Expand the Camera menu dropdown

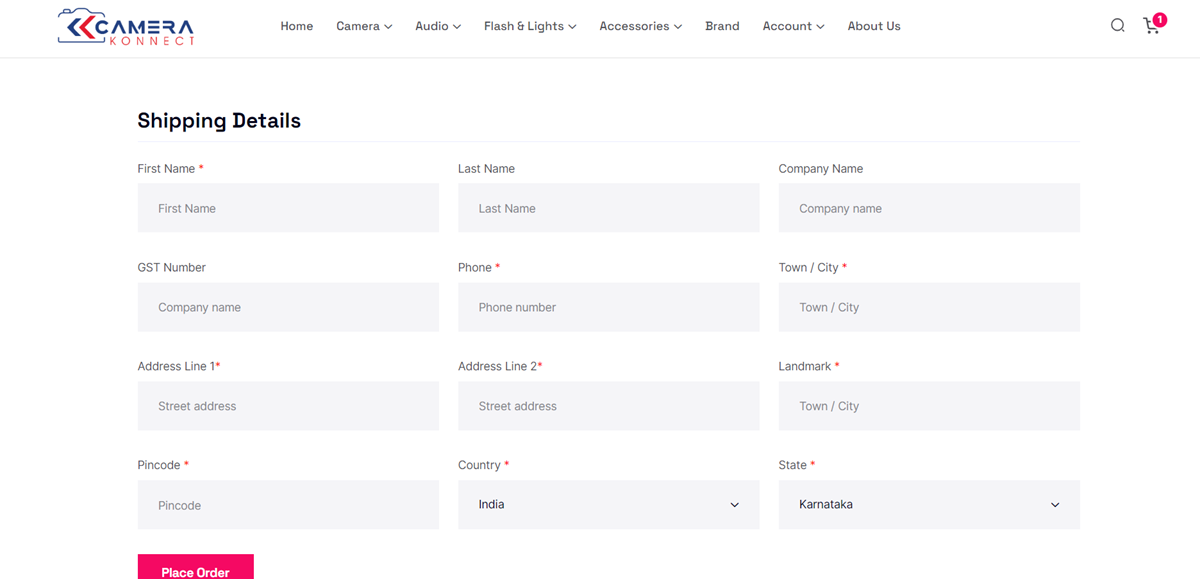pos(364,26)
